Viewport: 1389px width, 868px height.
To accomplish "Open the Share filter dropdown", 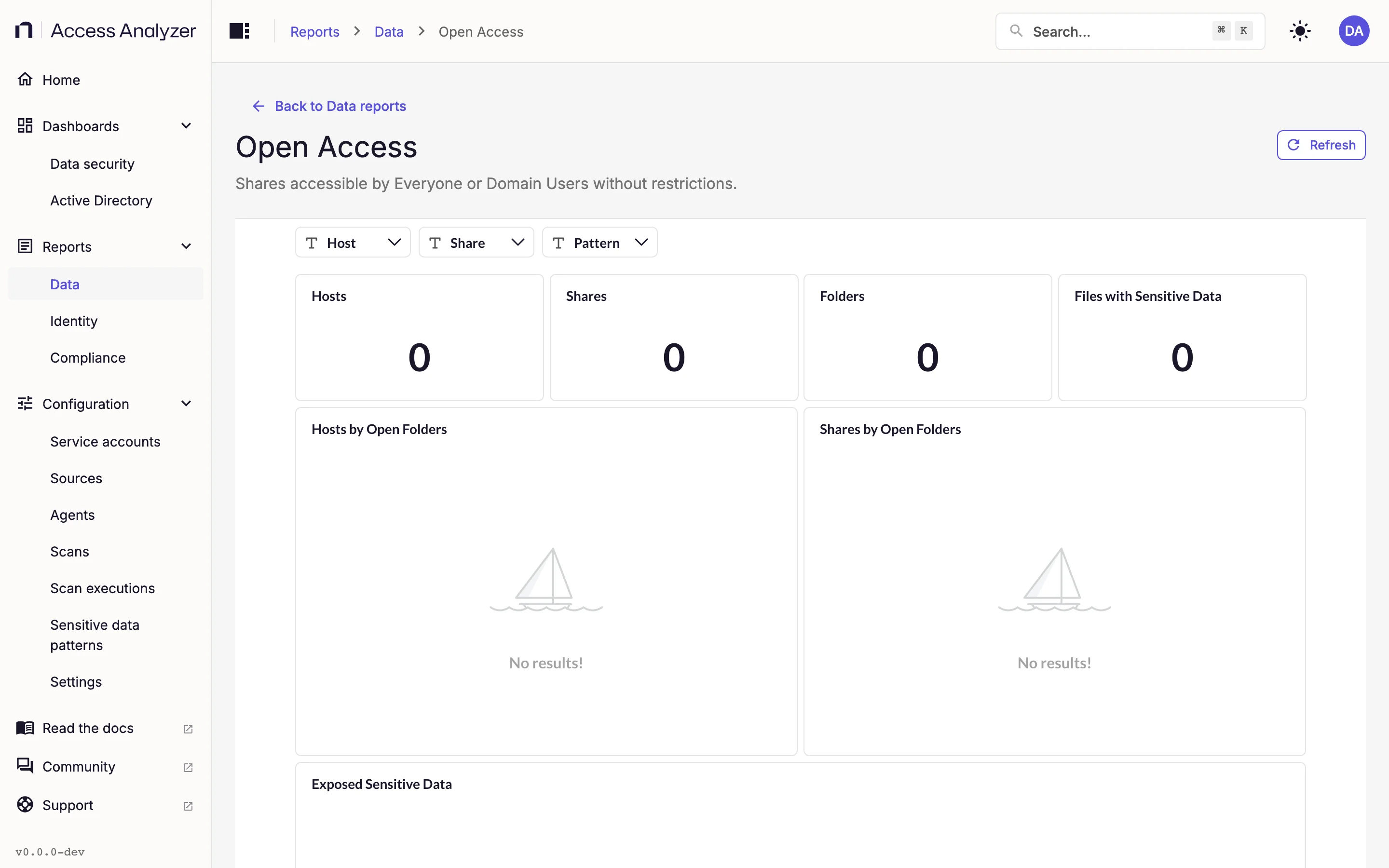I will [477, 242].
